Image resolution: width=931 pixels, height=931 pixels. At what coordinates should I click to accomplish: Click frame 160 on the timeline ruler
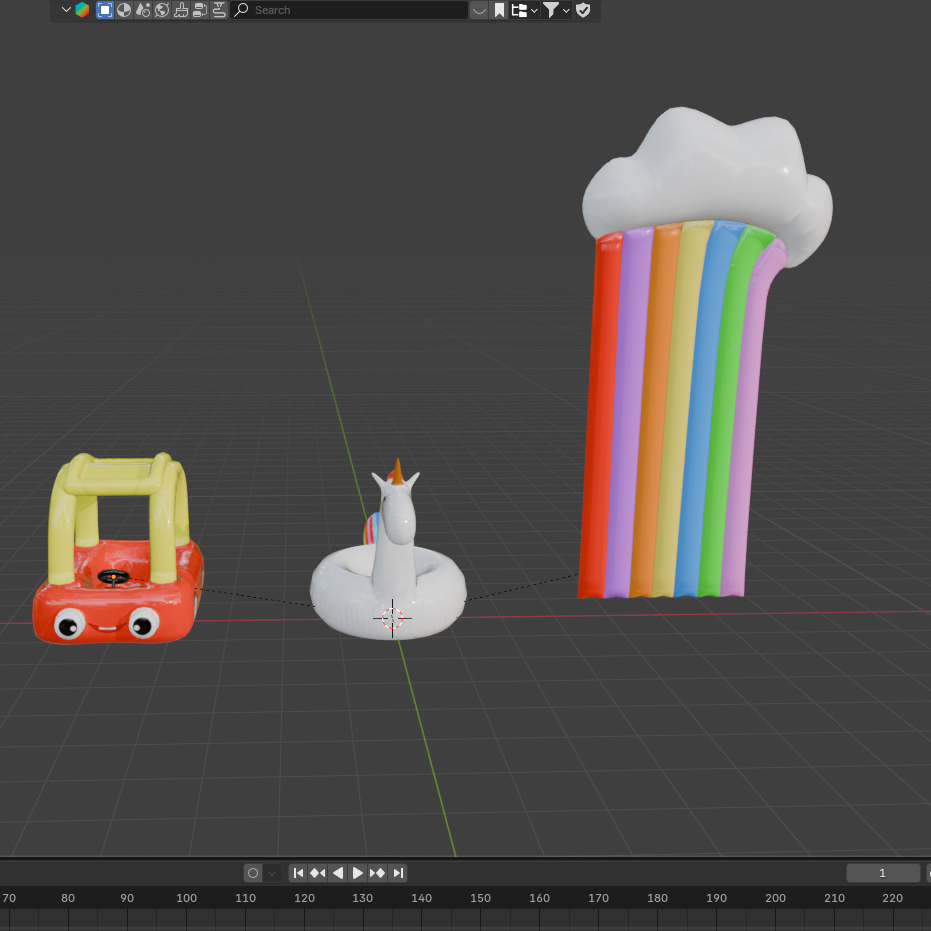(540, 898)
